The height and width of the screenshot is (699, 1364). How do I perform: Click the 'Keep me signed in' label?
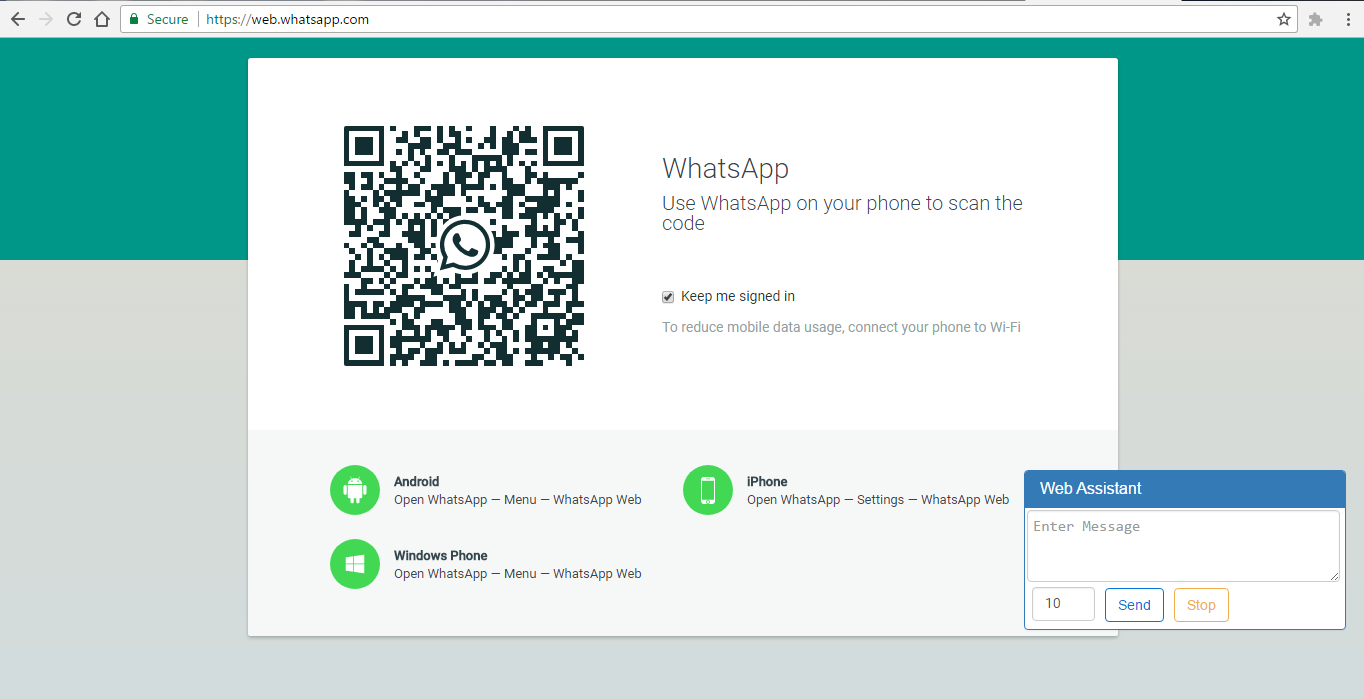pos(738,296)
